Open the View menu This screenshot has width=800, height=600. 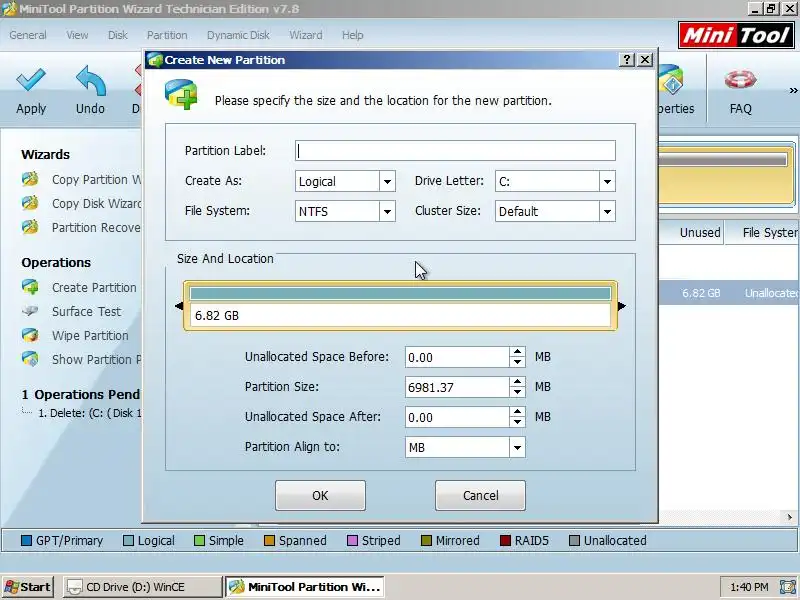[77, 35]
